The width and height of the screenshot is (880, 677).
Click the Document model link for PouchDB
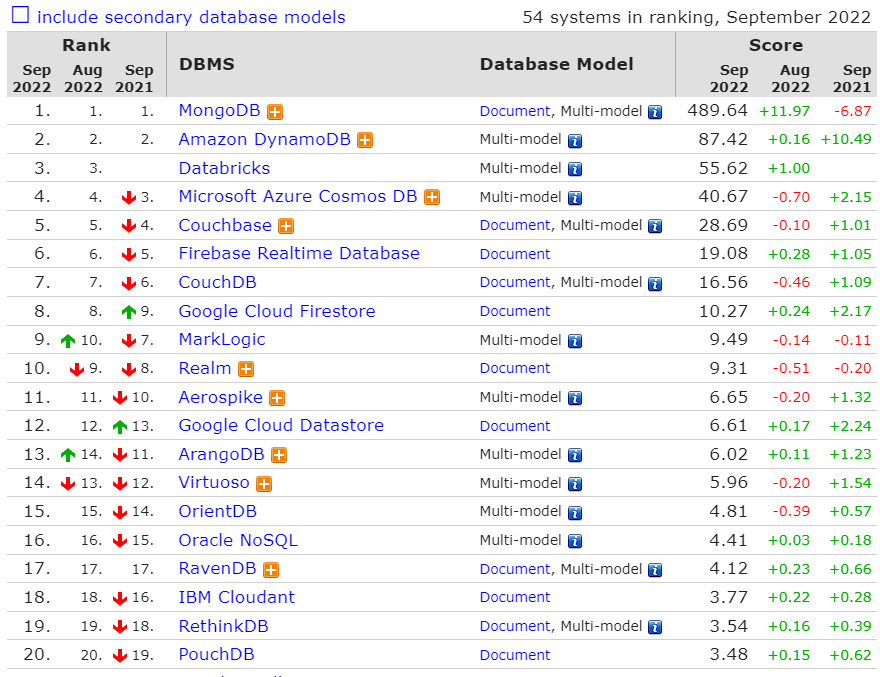coord(515,655)
